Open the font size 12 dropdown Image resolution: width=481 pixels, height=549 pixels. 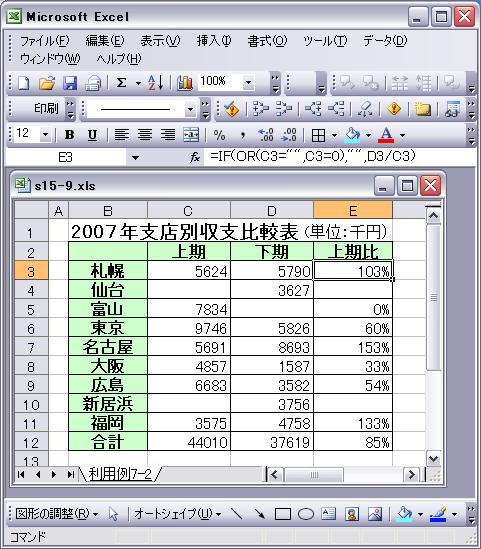pyautogui.click(x=45, y=134)
